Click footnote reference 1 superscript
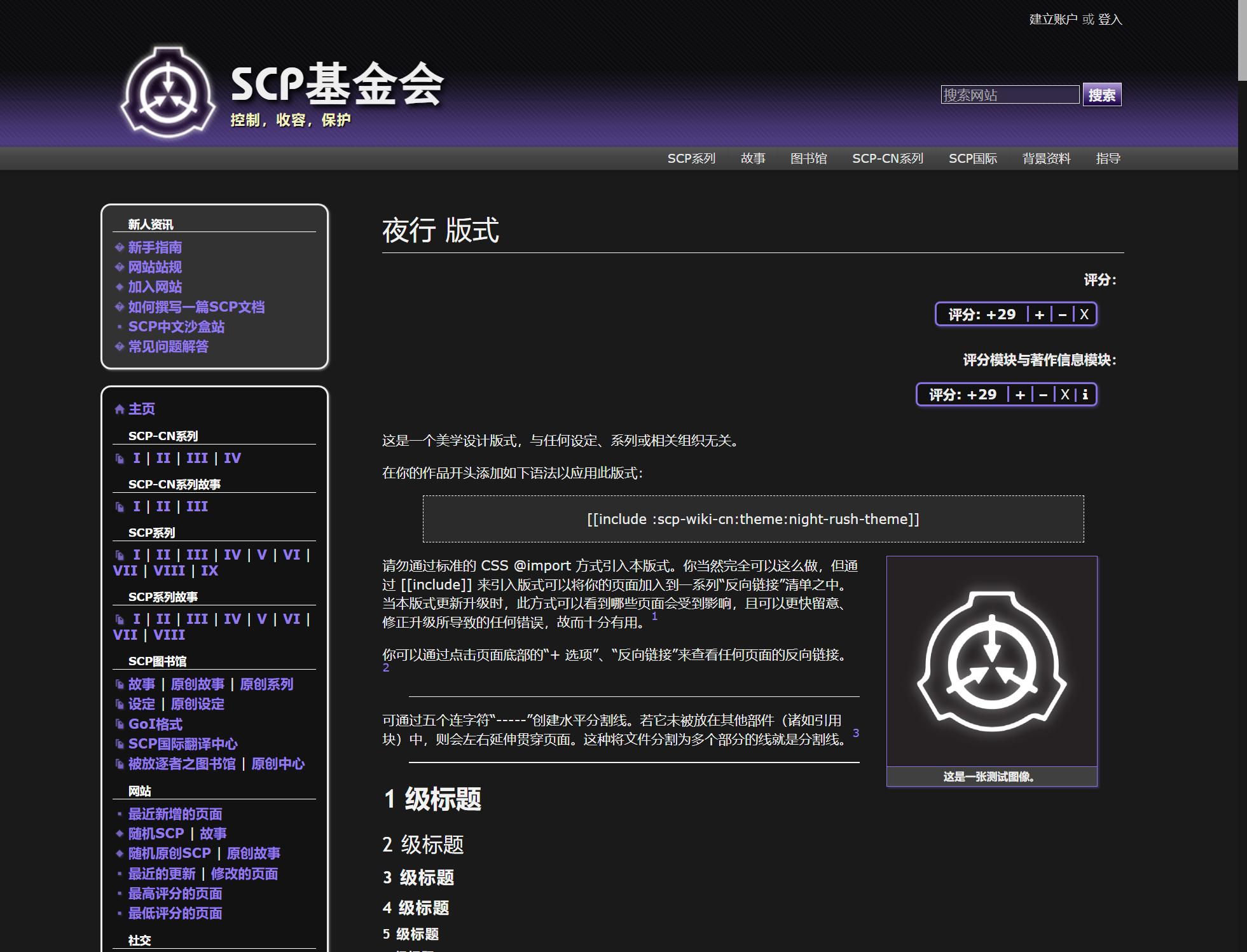This screenshot has height=952, width=1247. tap(654, 616)
